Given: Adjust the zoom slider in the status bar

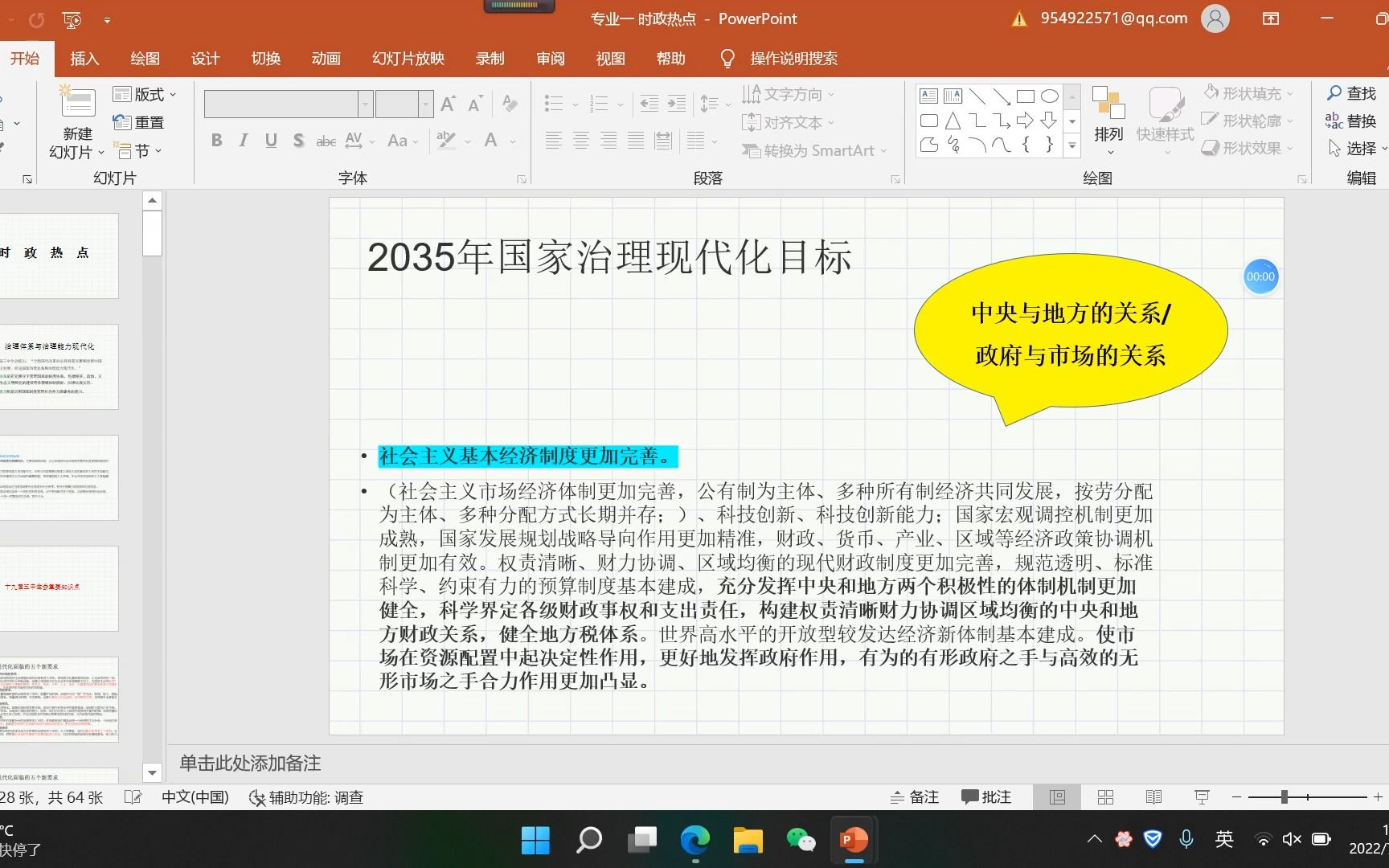Looking at the screenshot, I should click(x=1284, y=796).
